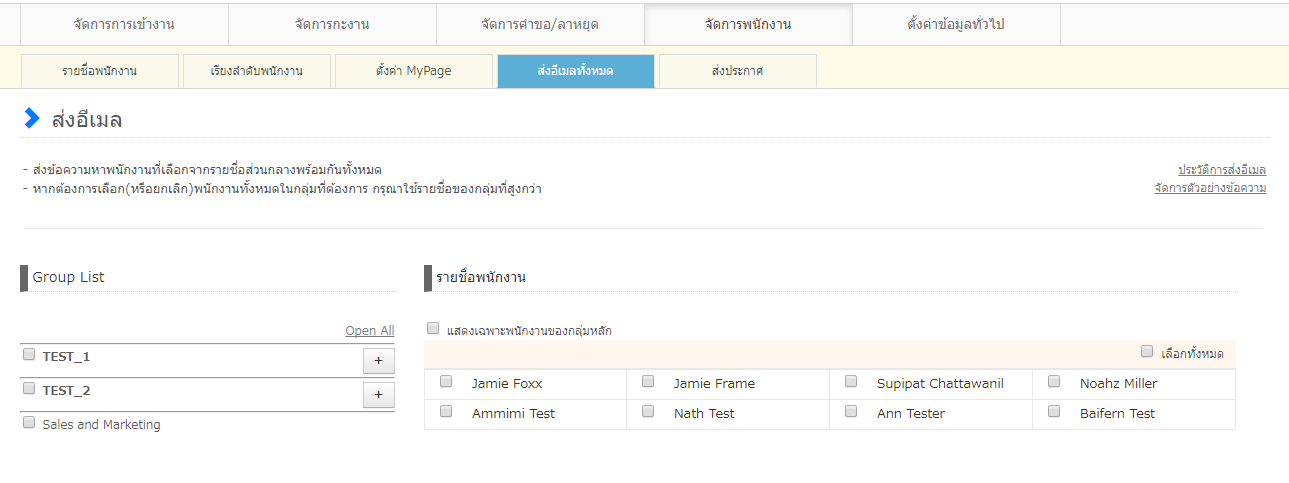Expand the TEST_2 group with plus button
Viewport: 1289px width, 483px height.
coord(378,395)
